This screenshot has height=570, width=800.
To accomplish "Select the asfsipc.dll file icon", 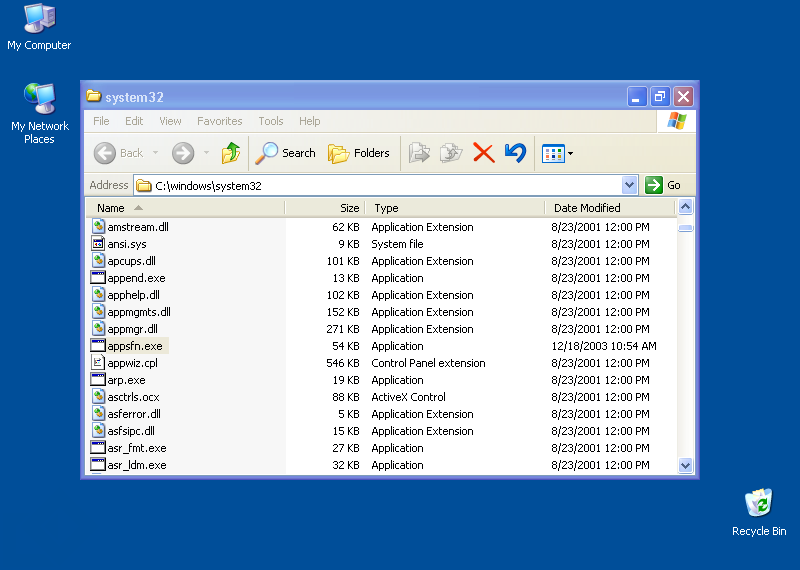I will (98, 431).
